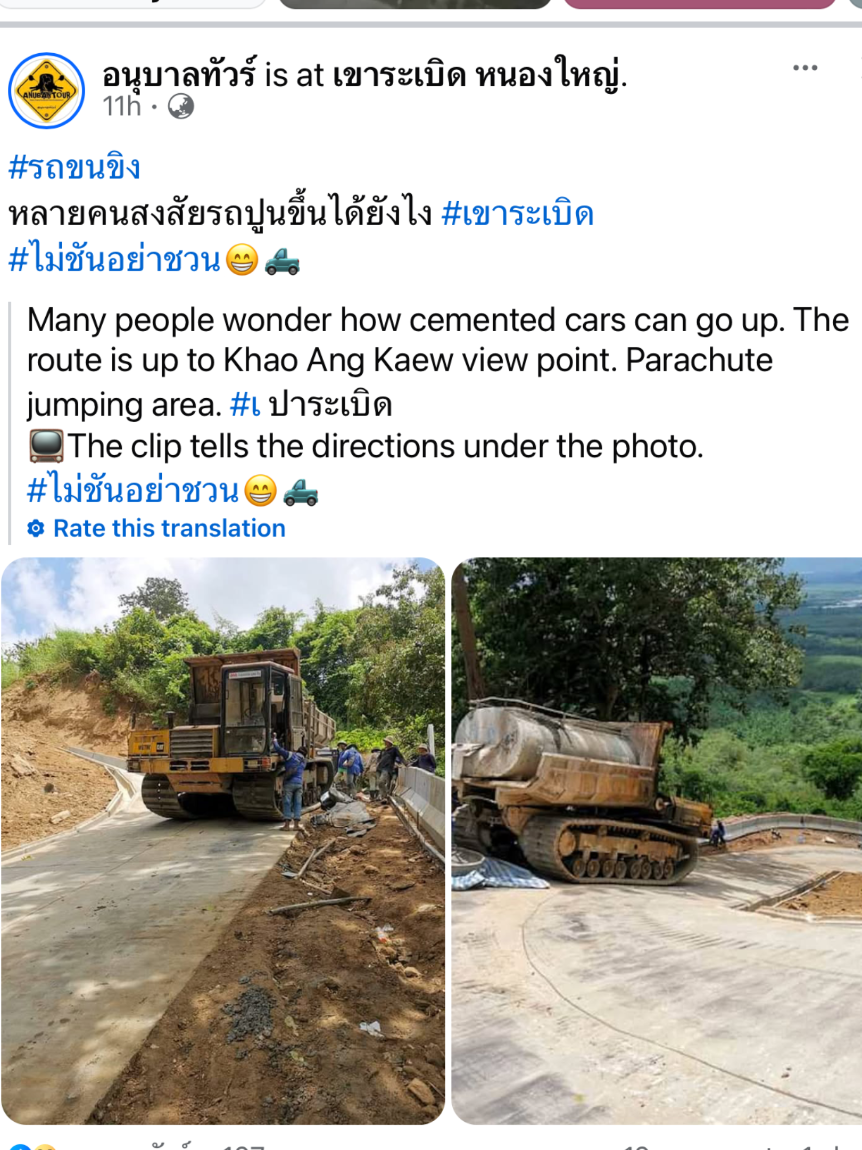Tap the pickup truck emoji after translation
862x1150 pixels.
coord(301,491)
